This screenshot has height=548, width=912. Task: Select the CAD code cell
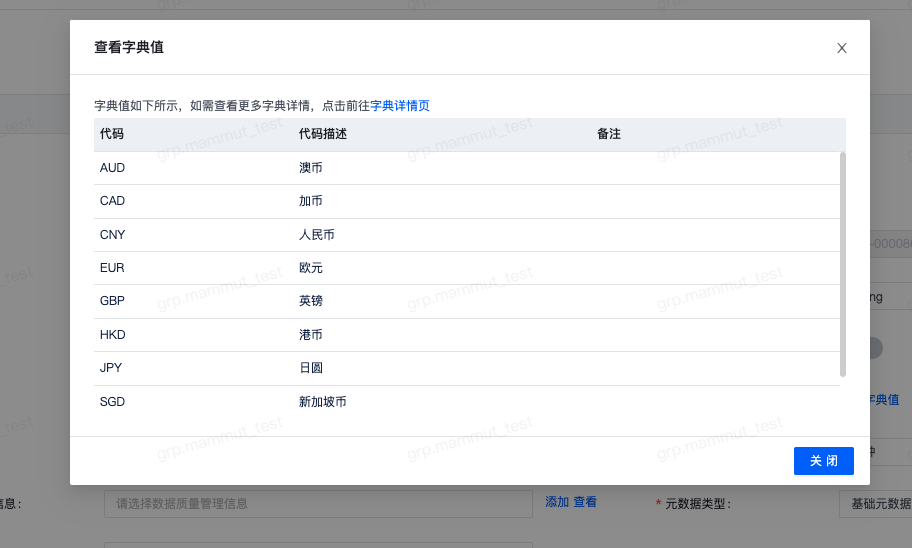tap(112, 201)
